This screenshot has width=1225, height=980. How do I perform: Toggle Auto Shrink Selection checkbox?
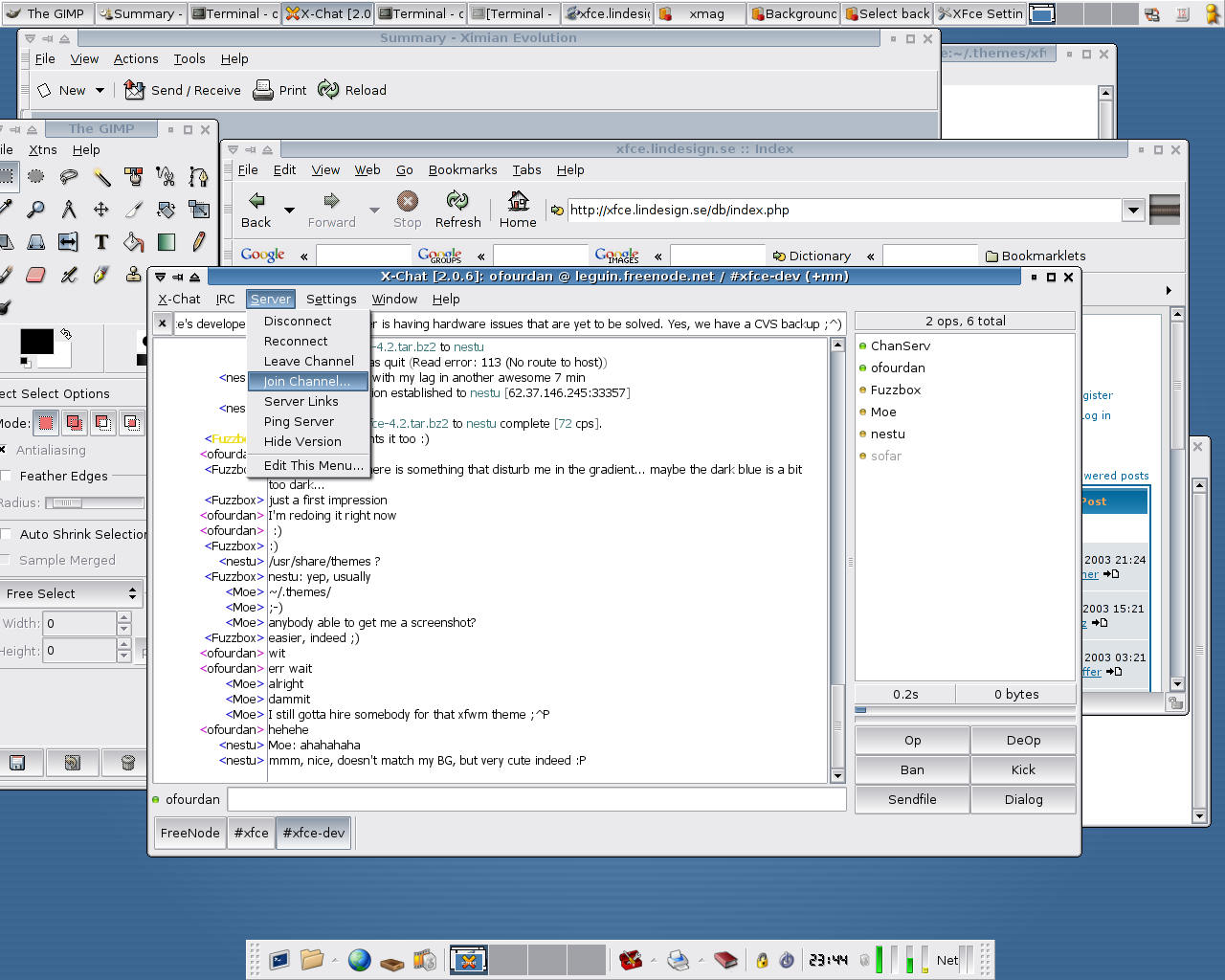tap(7, 534)
